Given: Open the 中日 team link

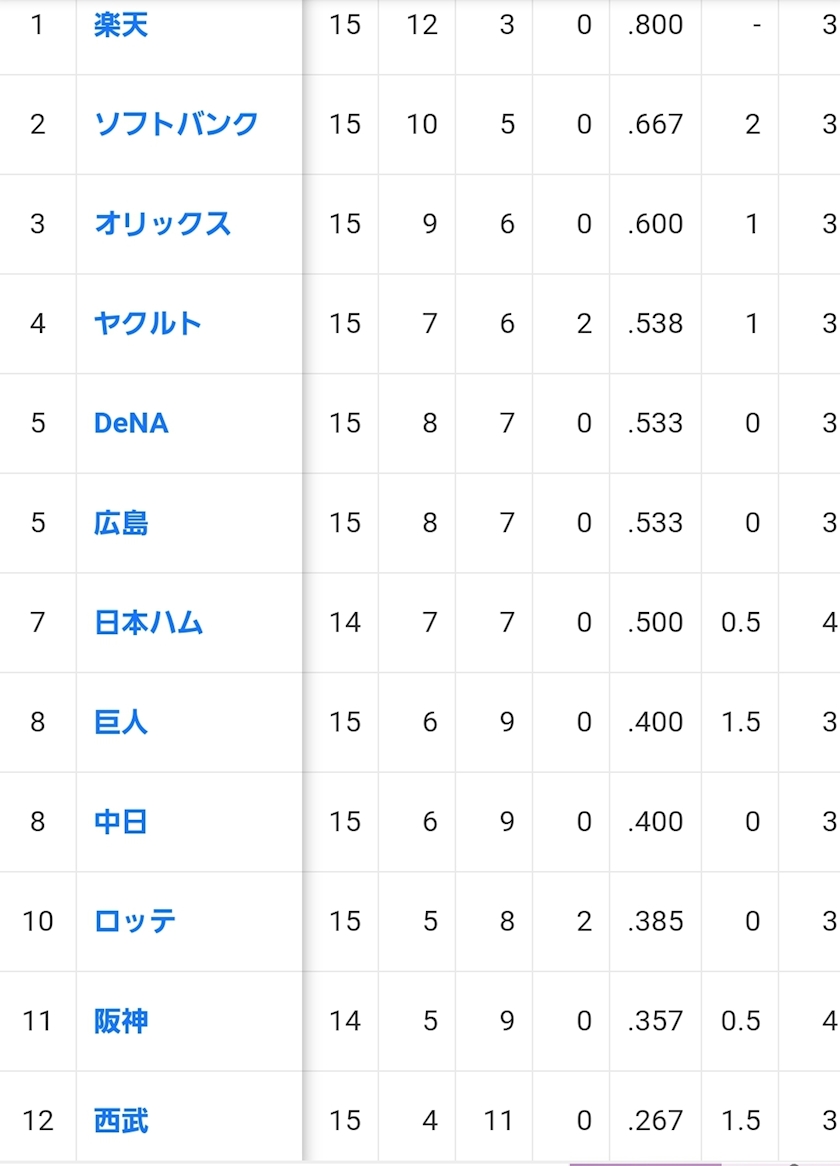Looking at the screenshot, I should pyautogui.click(x=121, y=822).
